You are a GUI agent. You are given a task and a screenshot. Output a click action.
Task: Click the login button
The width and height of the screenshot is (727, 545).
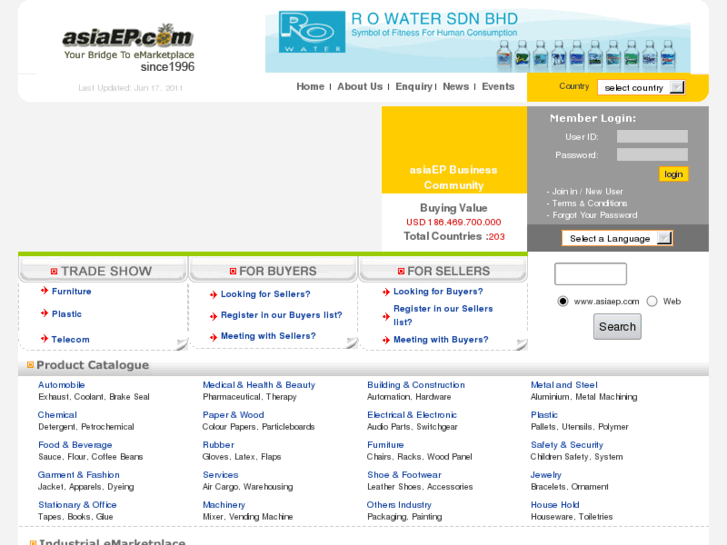pyautogui.click(x=673, y=174)
